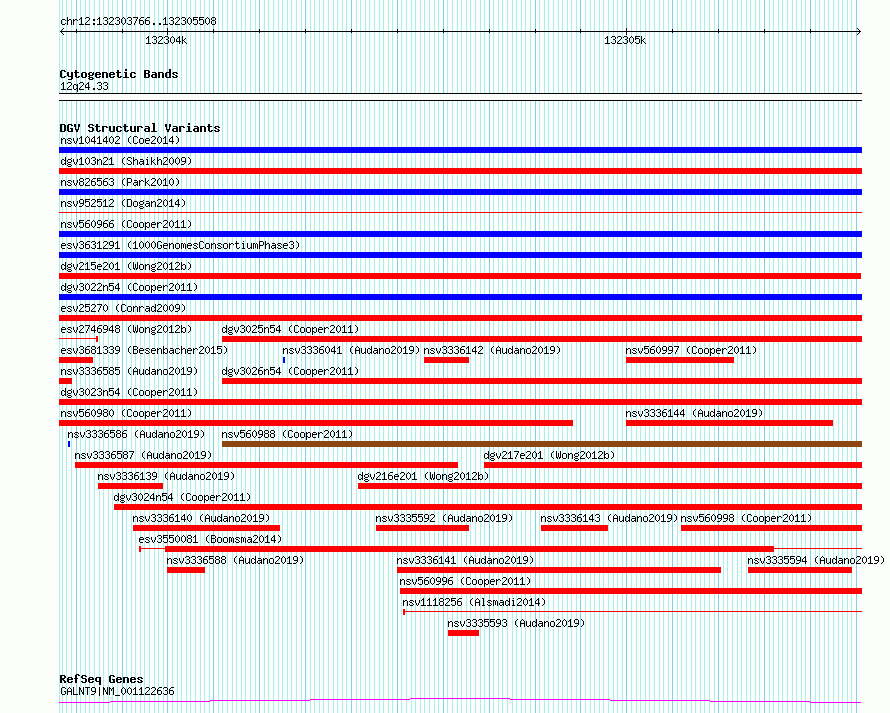Open the GALNT9|NM_001122636 gene label

click(117, 691)
